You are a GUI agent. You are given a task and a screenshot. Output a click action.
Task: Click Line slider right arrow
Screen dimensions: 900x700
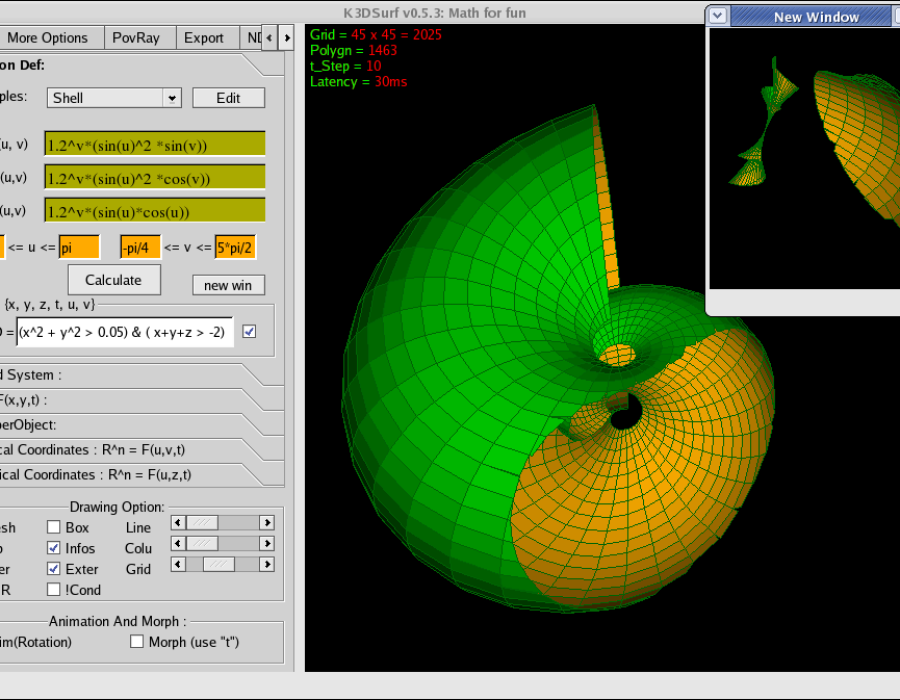click(x=267, y=523)
